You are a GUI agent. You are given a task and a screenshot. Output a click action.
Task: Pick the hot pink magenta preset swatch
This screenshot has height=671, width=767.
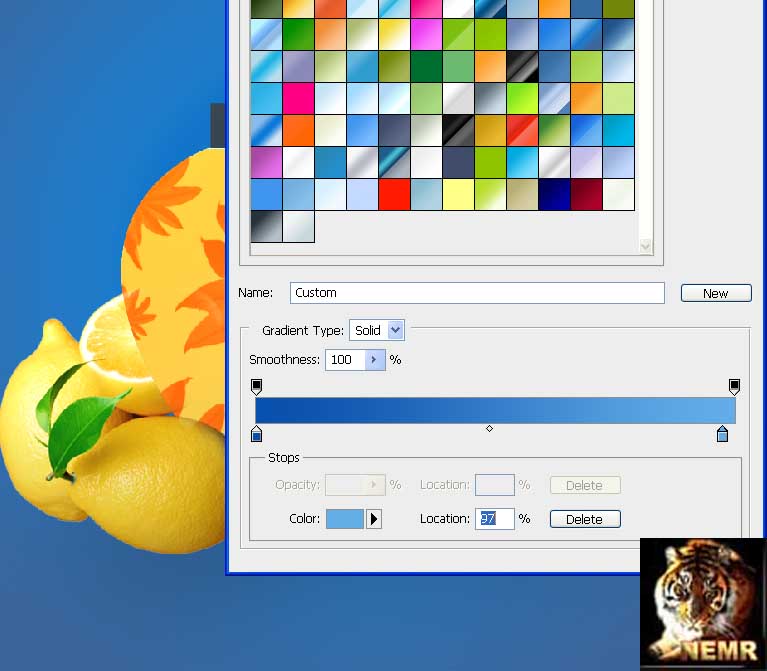(298, 98)
